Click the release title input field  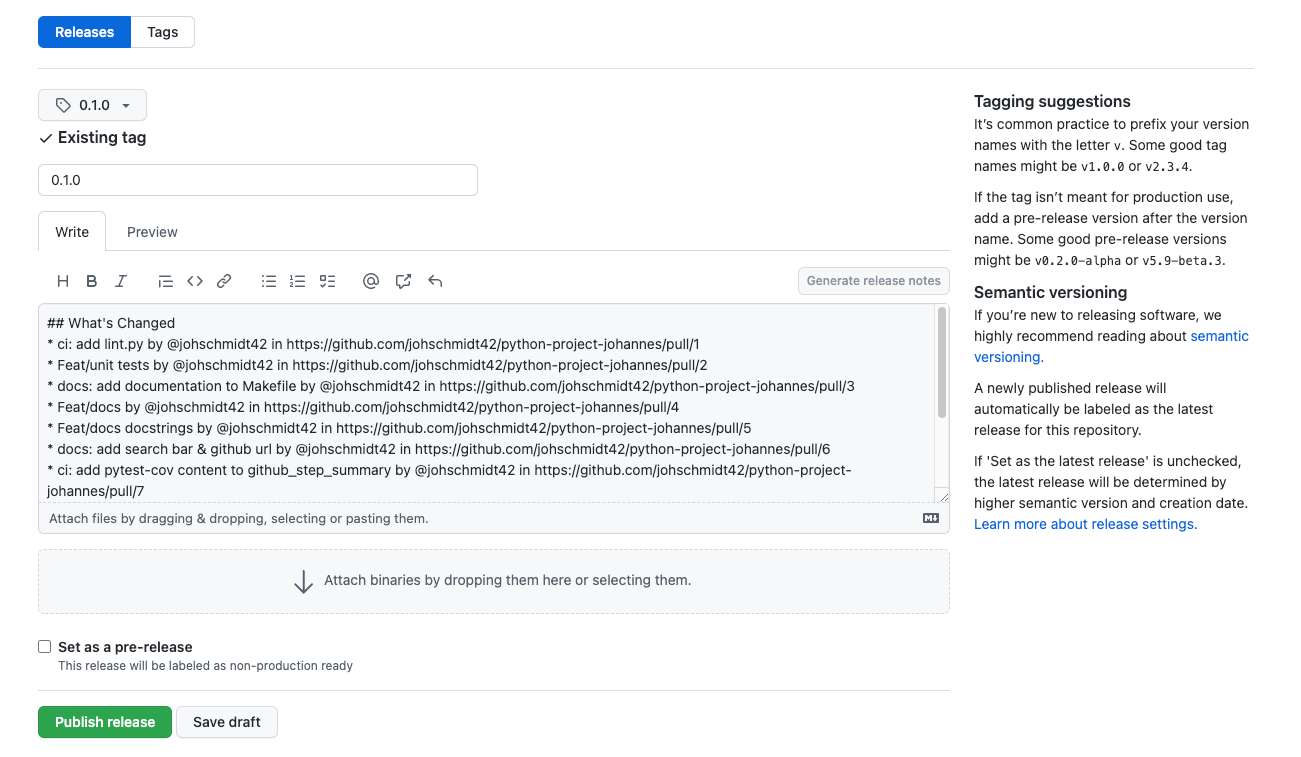coord(258,180)
